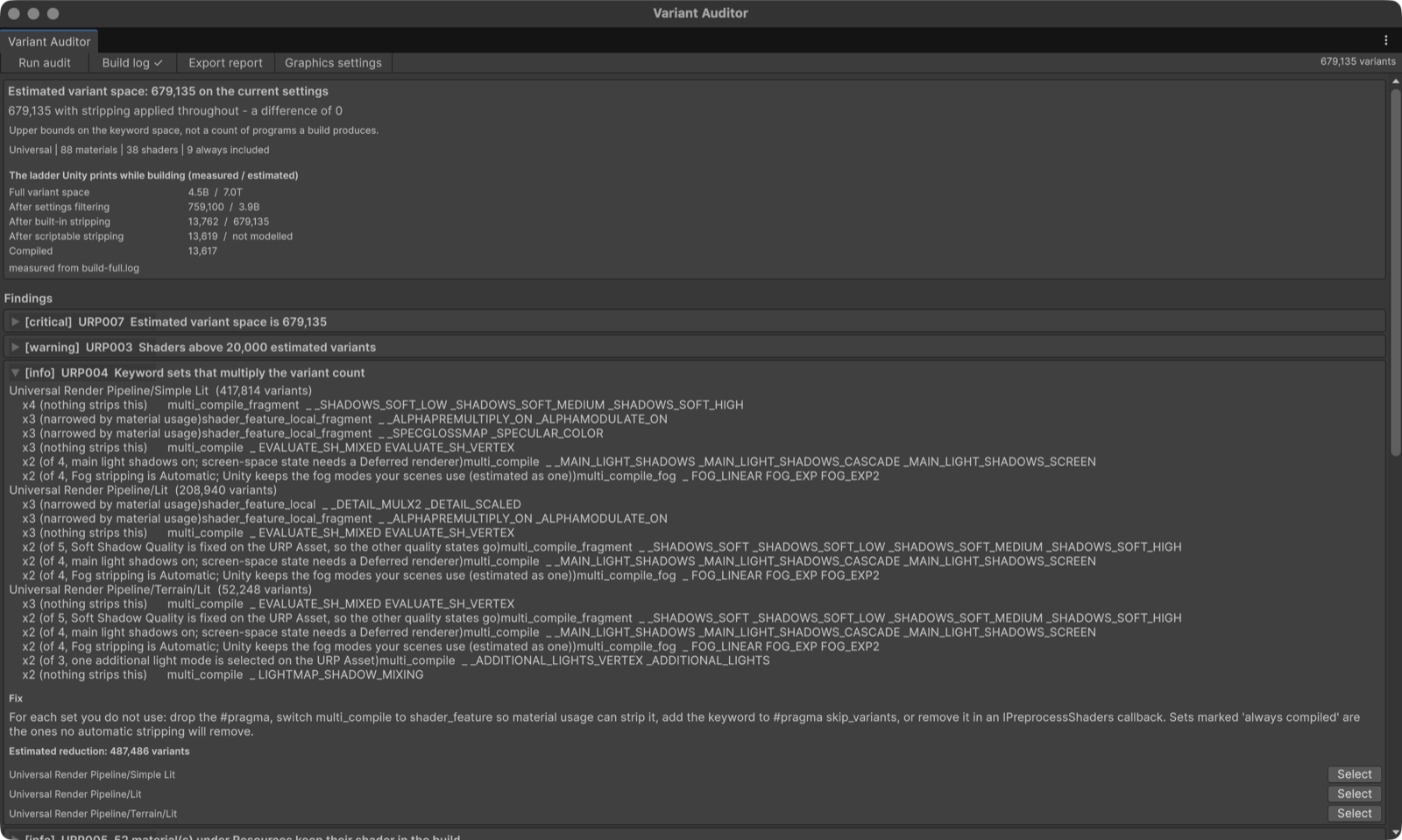Click 'Universal Render Pipeline/Terrain/Lit (52,248 variants)' header
The height and width of the screenshot is (840, 1402).
[160, 589]
